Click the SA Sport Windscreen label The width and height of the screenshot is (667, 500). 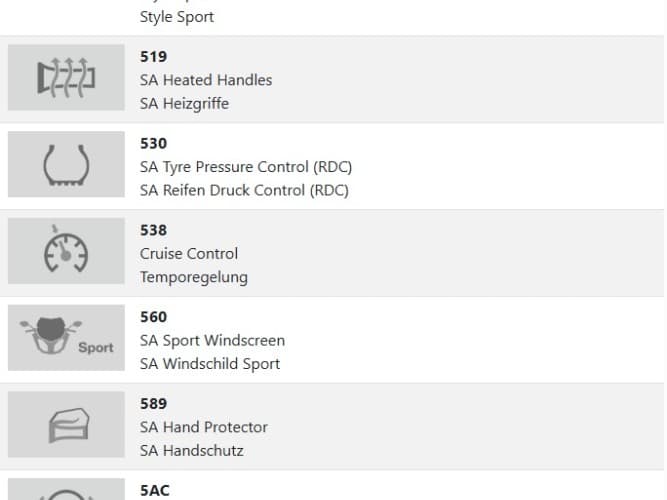(x=212, y=341)
